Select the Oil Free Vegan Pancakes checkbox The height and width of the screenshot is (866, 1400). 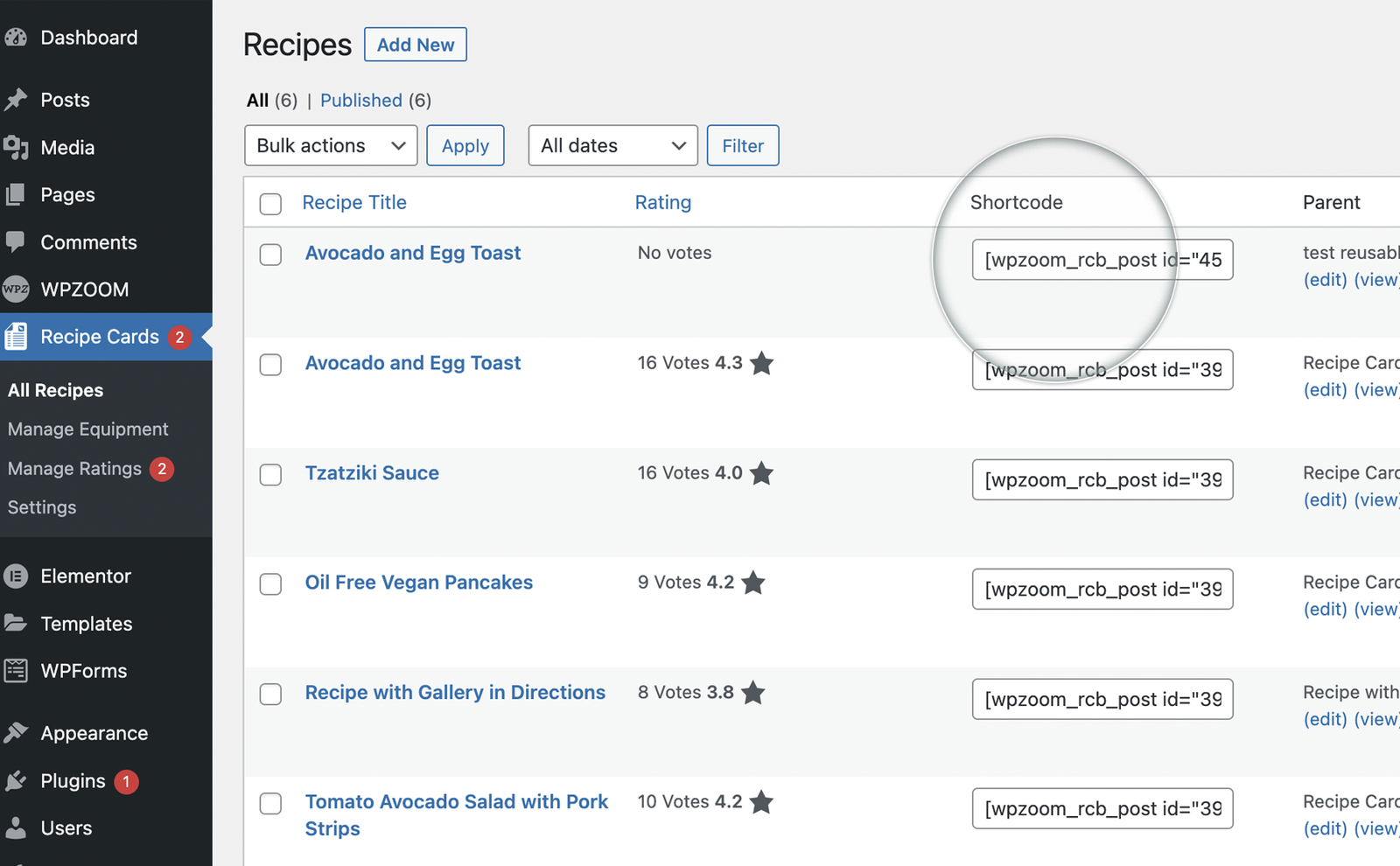[x=270, y=583]
